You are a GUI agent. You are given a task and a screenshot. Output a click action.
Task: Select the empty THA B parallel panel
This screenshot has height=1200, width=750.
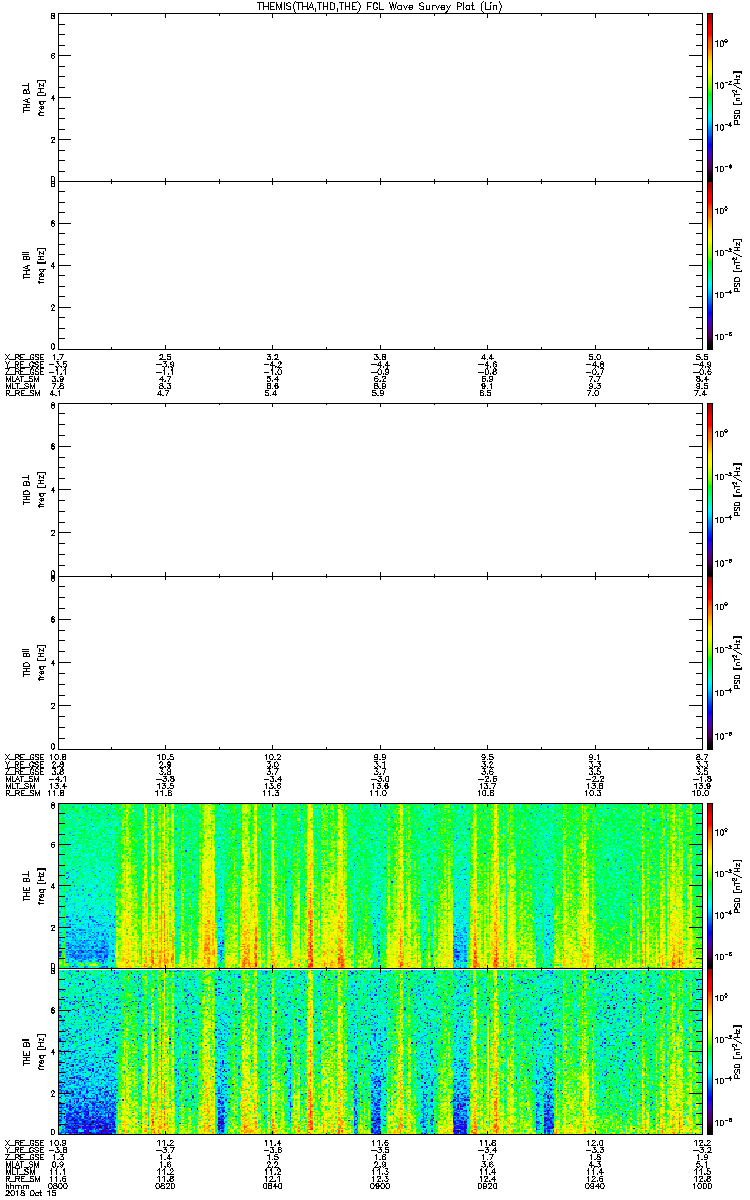(x=378, y=264)
